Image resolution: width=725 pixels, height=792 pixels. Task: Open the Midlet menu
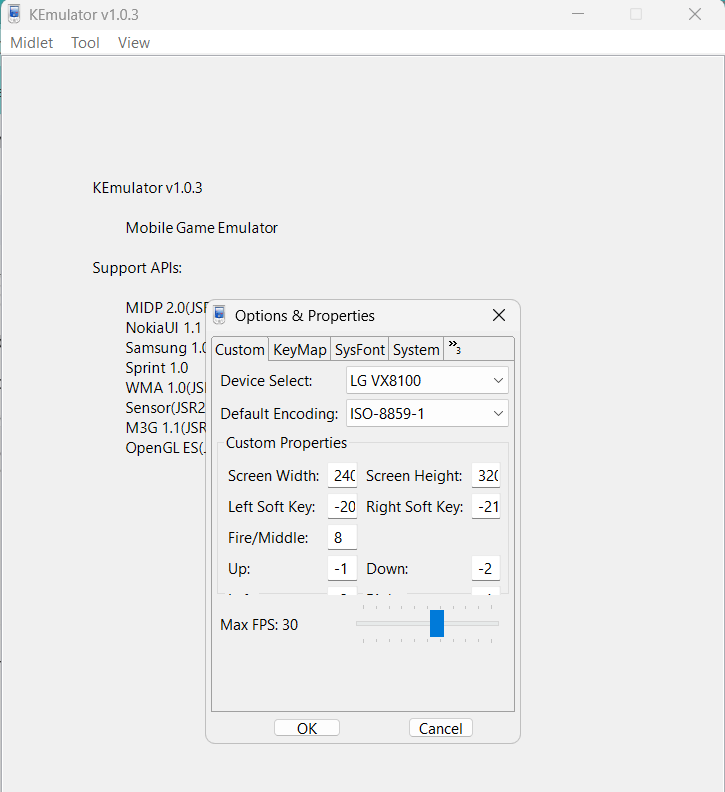(32, 43)
